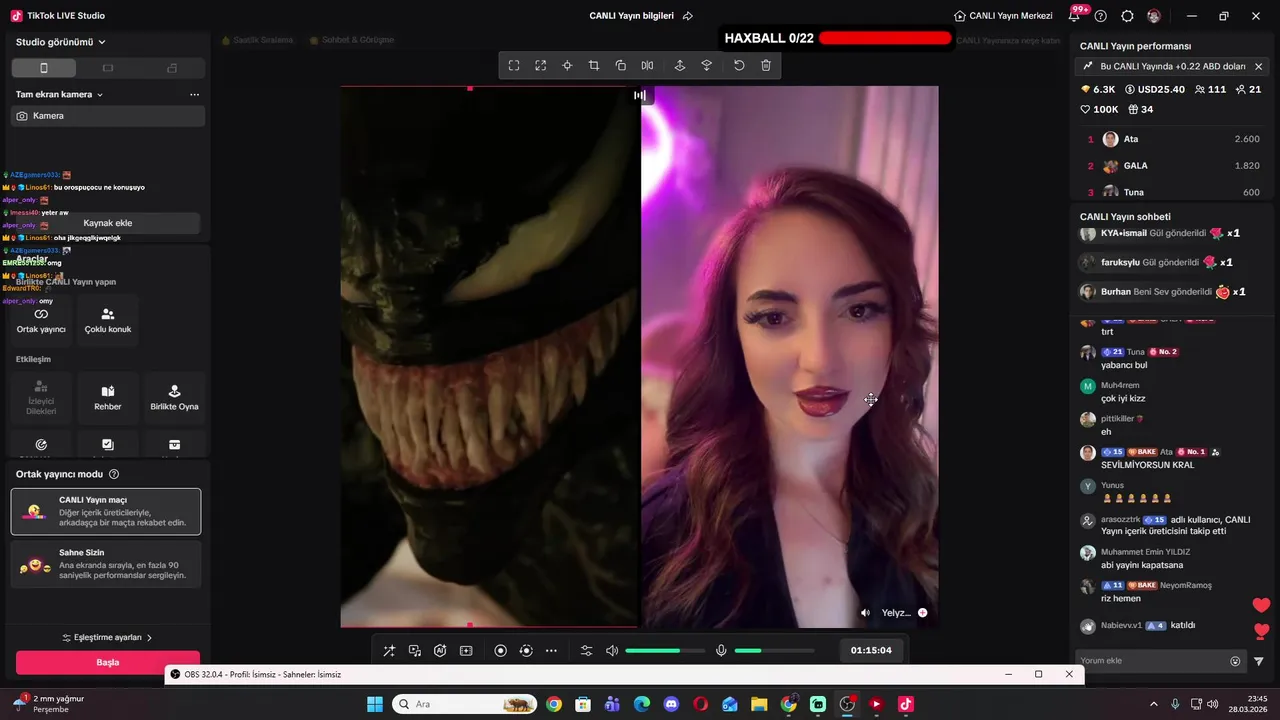This screenshot has width=1280, height=720.
Task: Click the HAXBALL red progress bar
Action: tap(885, 38)
